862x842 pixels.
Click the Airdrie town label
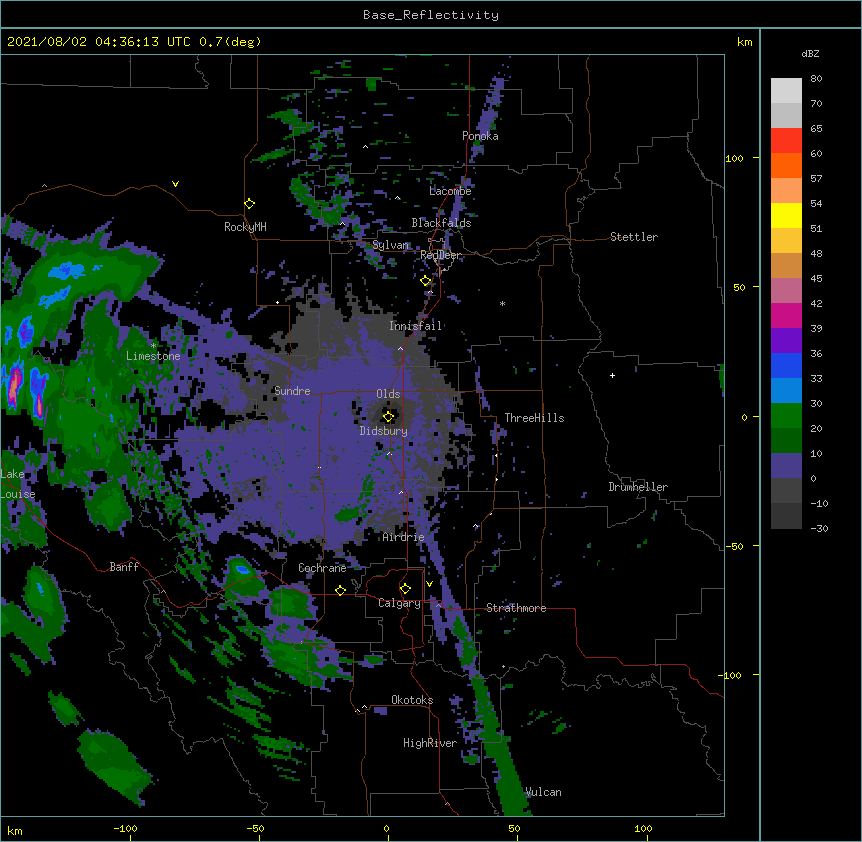[x=404, y=537]
